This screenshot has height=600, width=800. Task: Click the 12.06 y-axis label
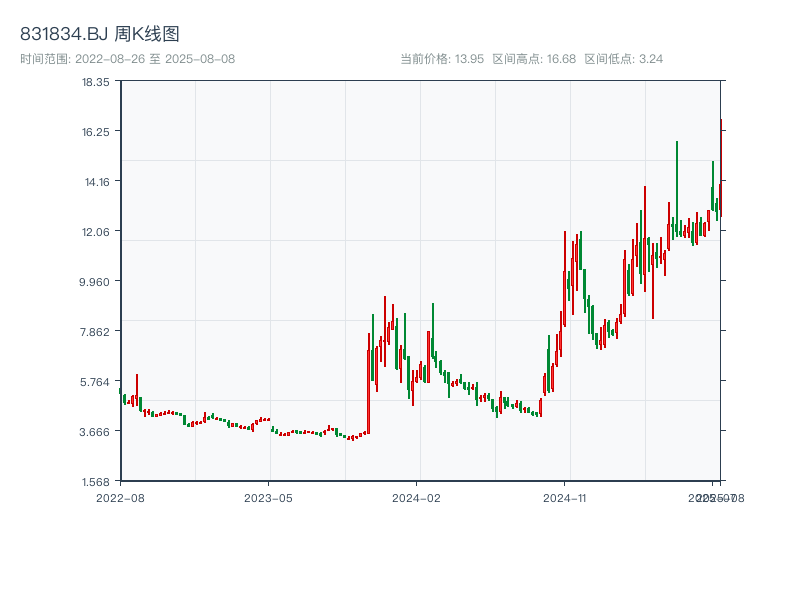coord(95,232)
